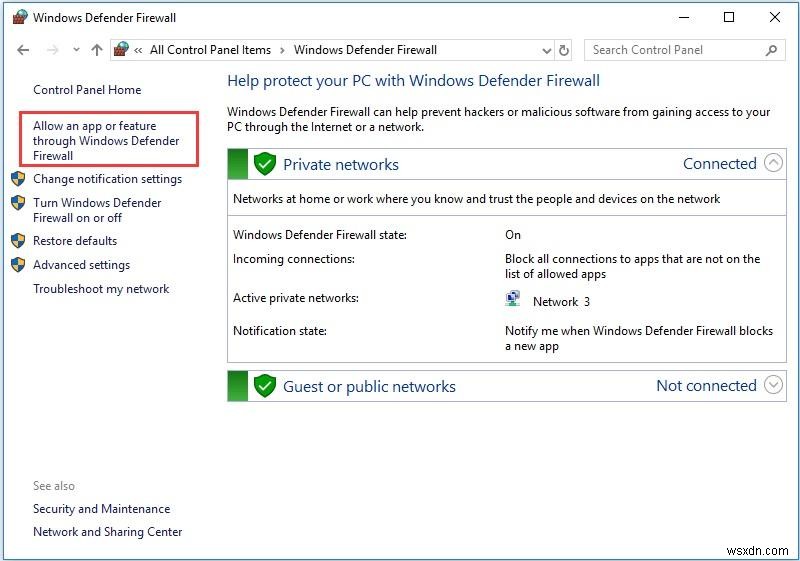Open the address bar history dropdown

(x=546, y=50)
